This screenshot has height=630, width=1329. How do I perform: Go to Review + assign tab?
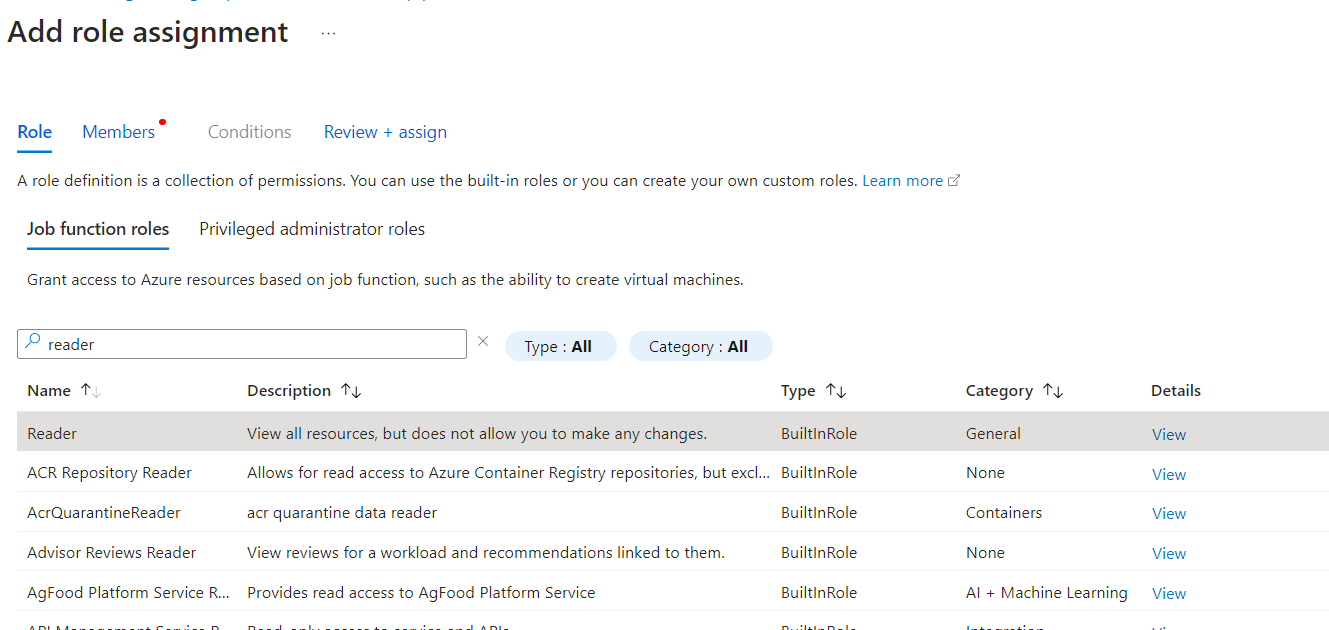pos(385,132)
